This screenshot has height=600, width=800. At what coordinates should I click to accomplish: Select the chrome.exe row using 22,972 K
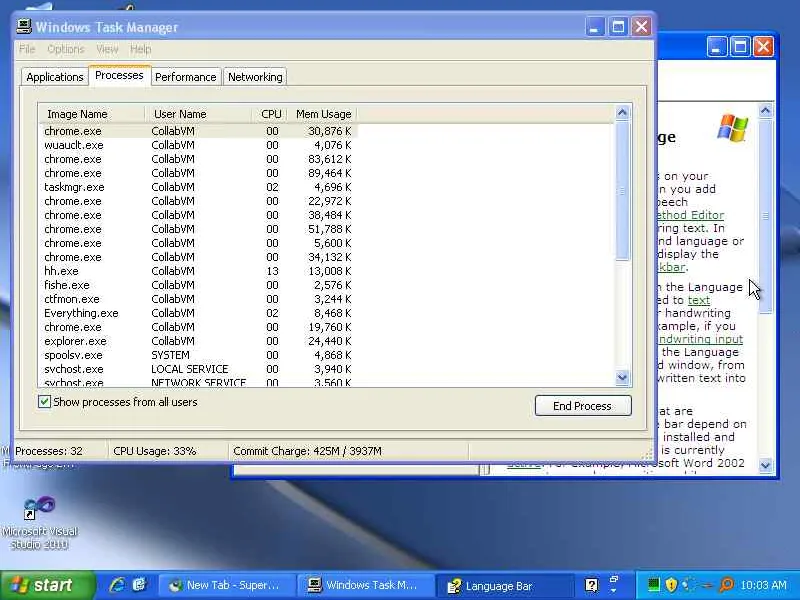[198, 201]
